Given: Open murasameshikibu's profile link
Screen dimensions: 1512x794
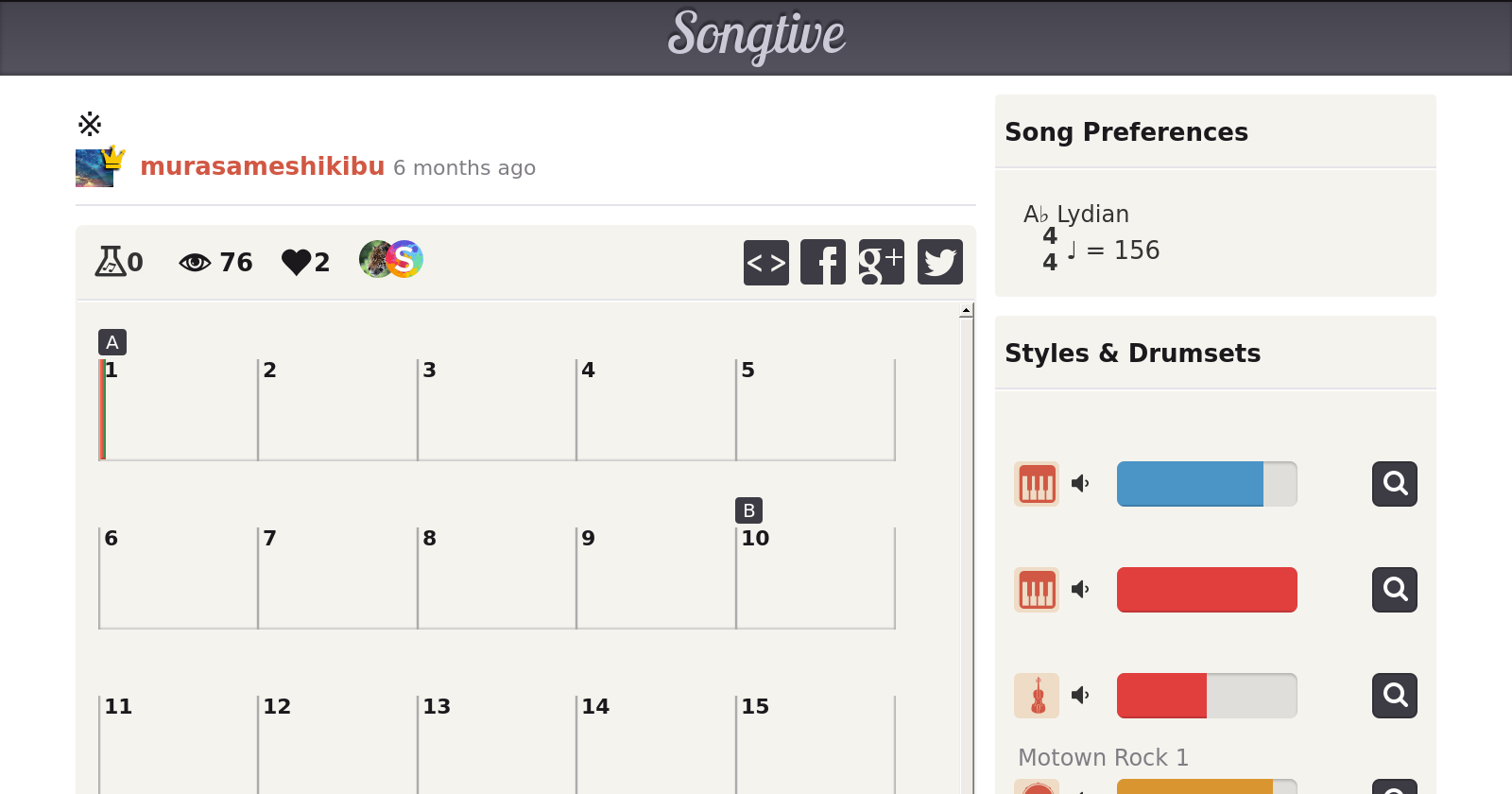Looking at the screenshot, I should [262, 166].
